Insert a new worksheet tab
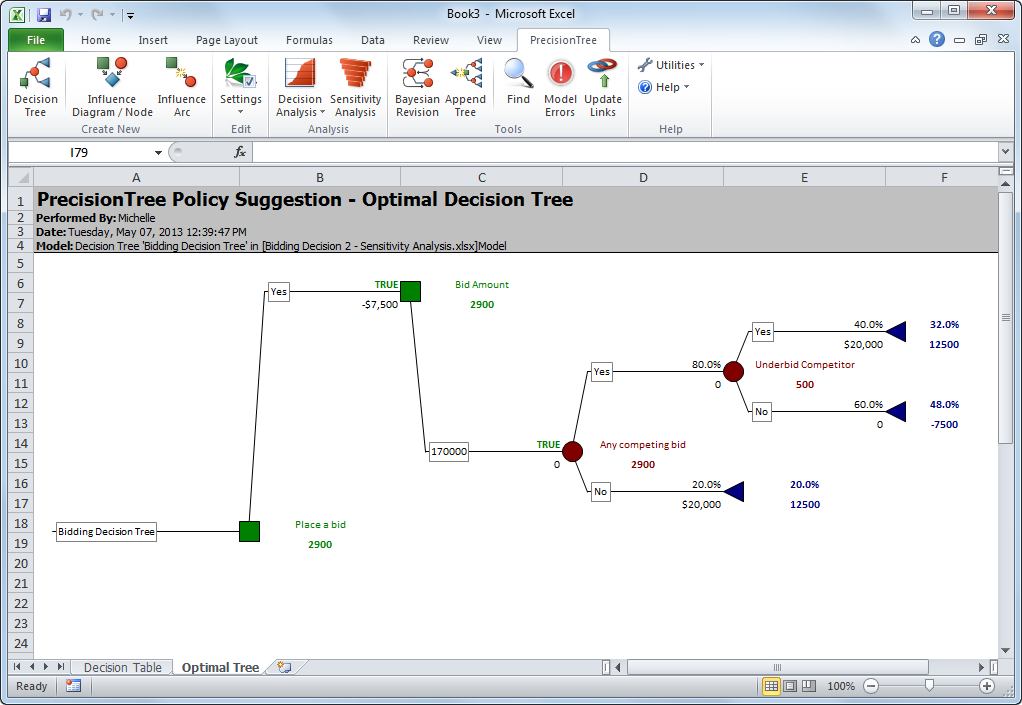Image resolution: width=1022 pixels, height=705 pixels. point(284,667)
